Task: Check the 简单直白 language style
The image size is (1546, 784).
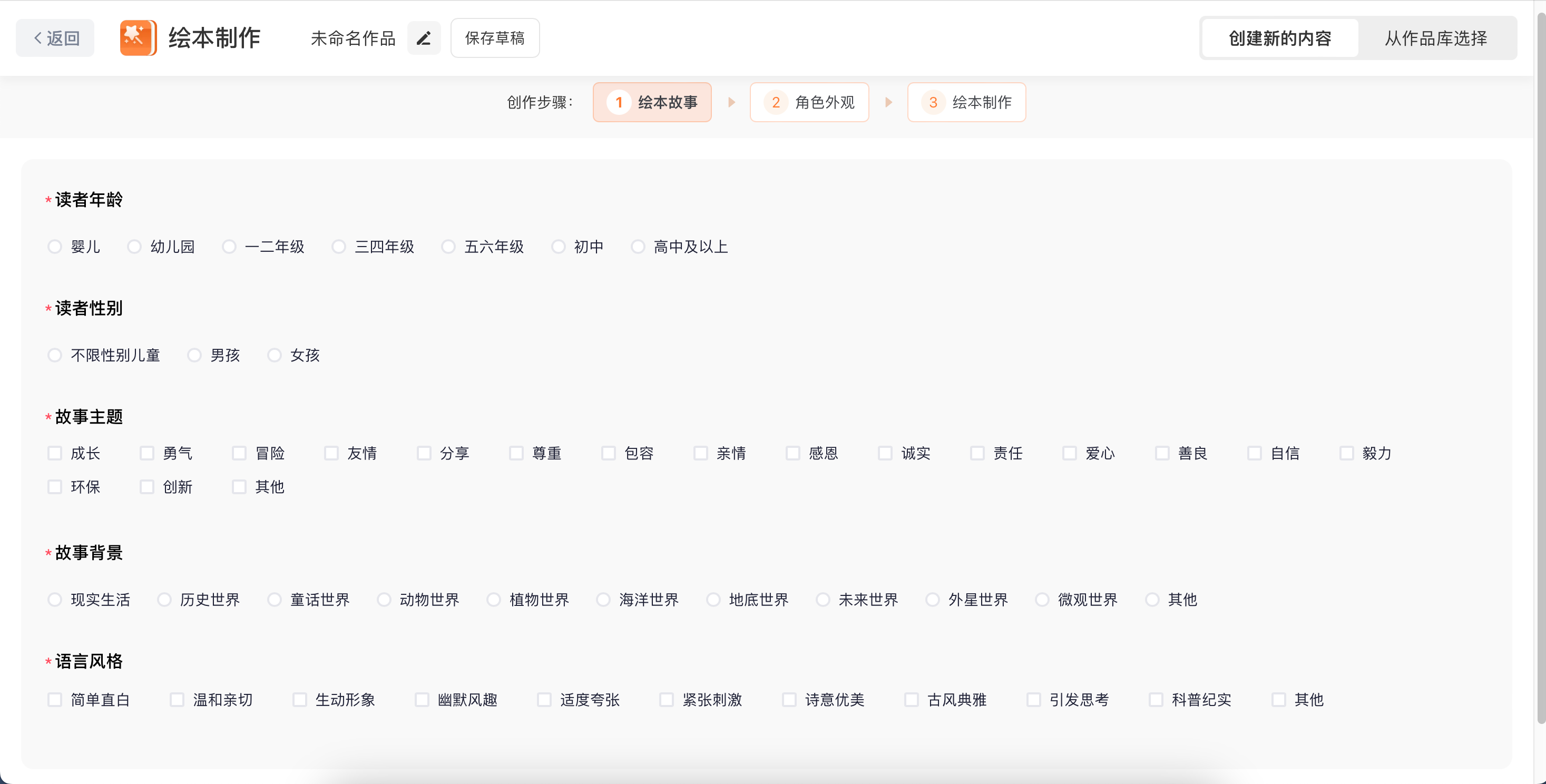Action: (x=55, y=700)
